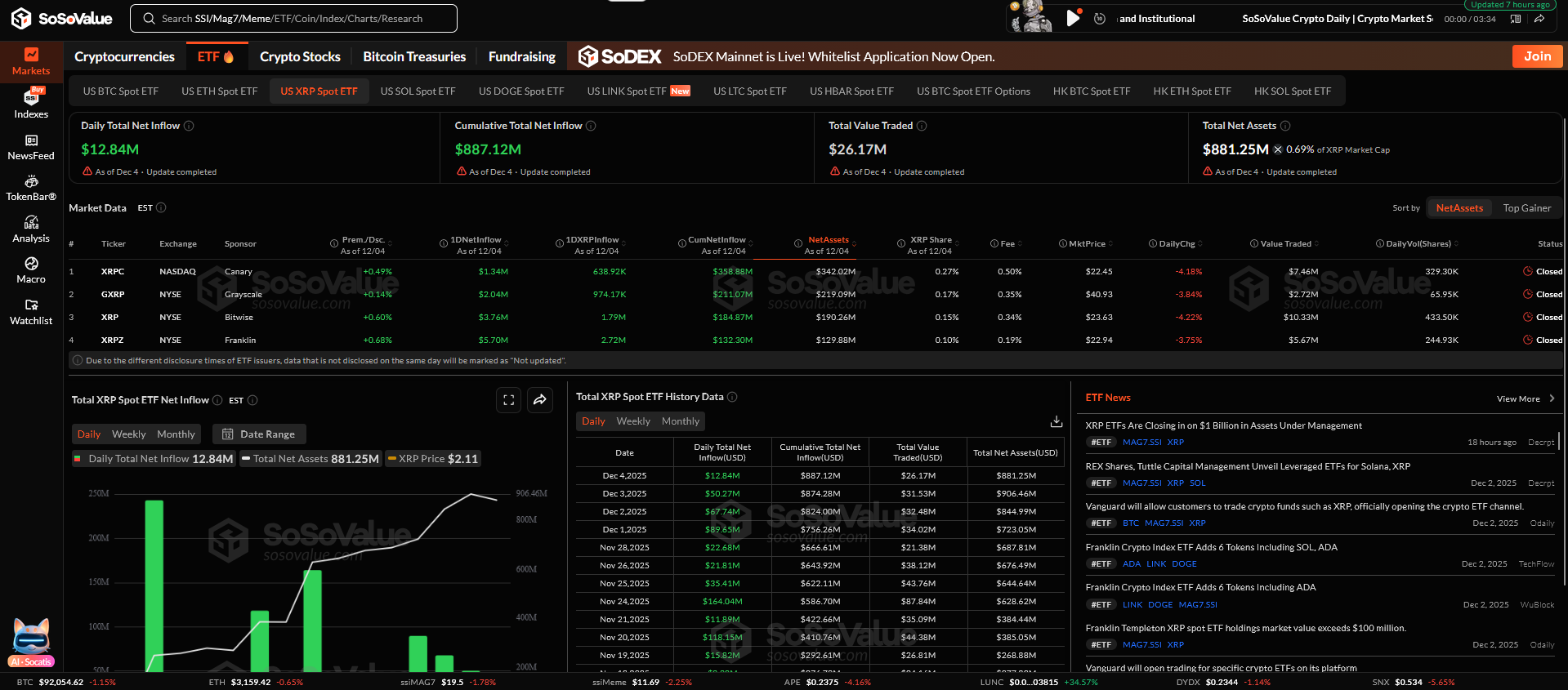Show Market Data EST timezone info

(x=161, y=208)
